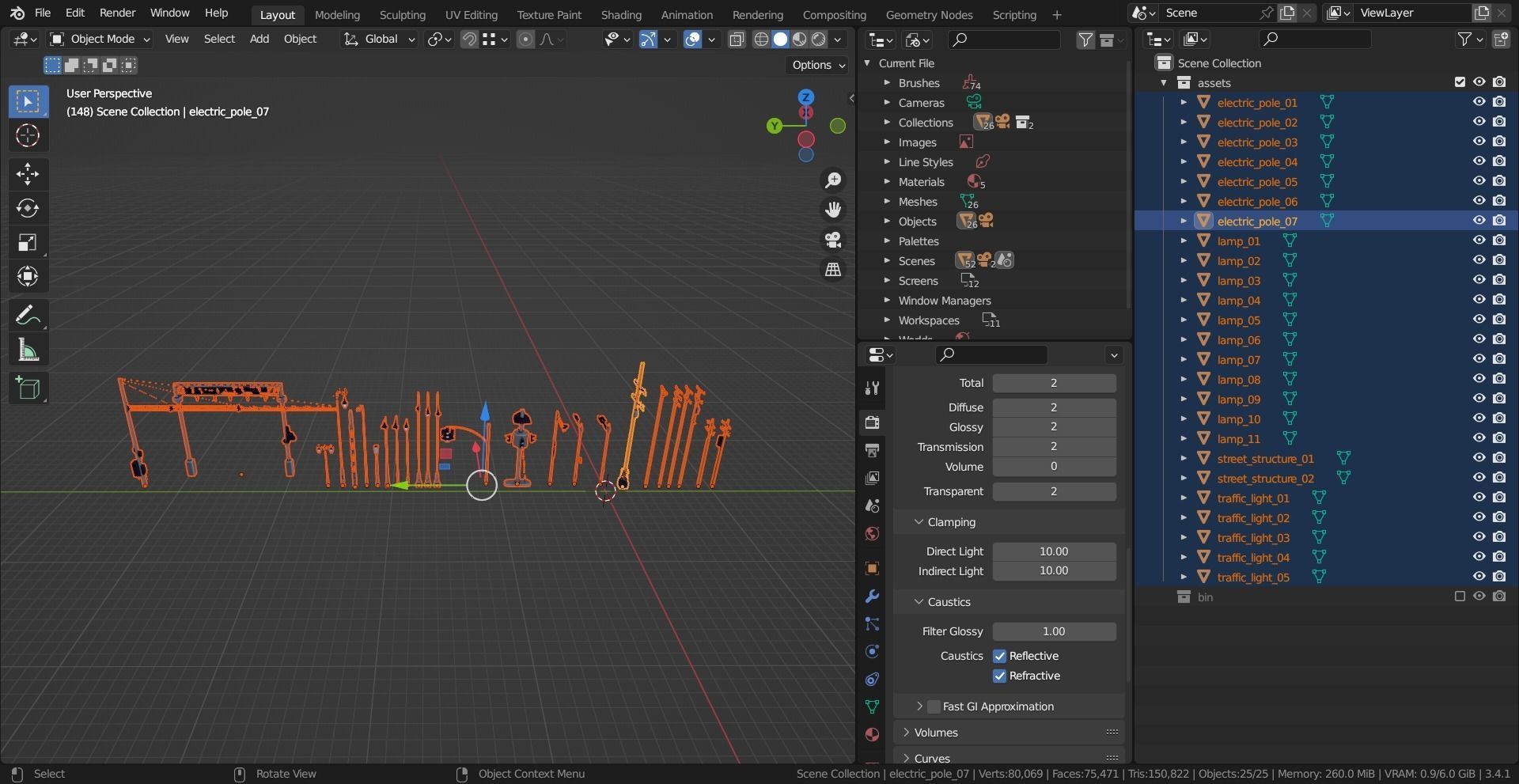Adjust the Filter Glossy value
This screenshot has width=1519, height=784.
coord(1054,631)
